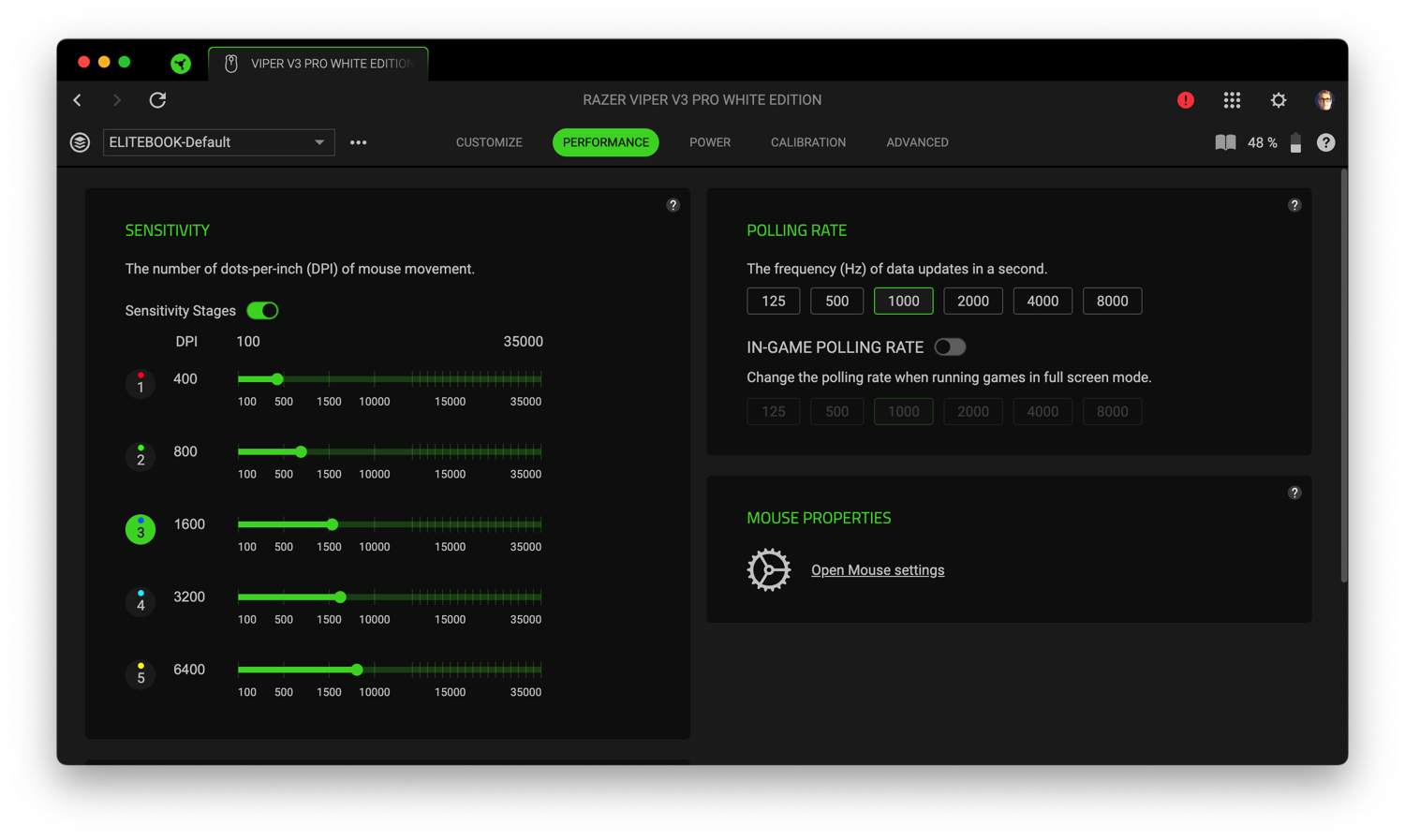Click stage 5 DPI slider handle
The image size is (1405, 840).
357,670
